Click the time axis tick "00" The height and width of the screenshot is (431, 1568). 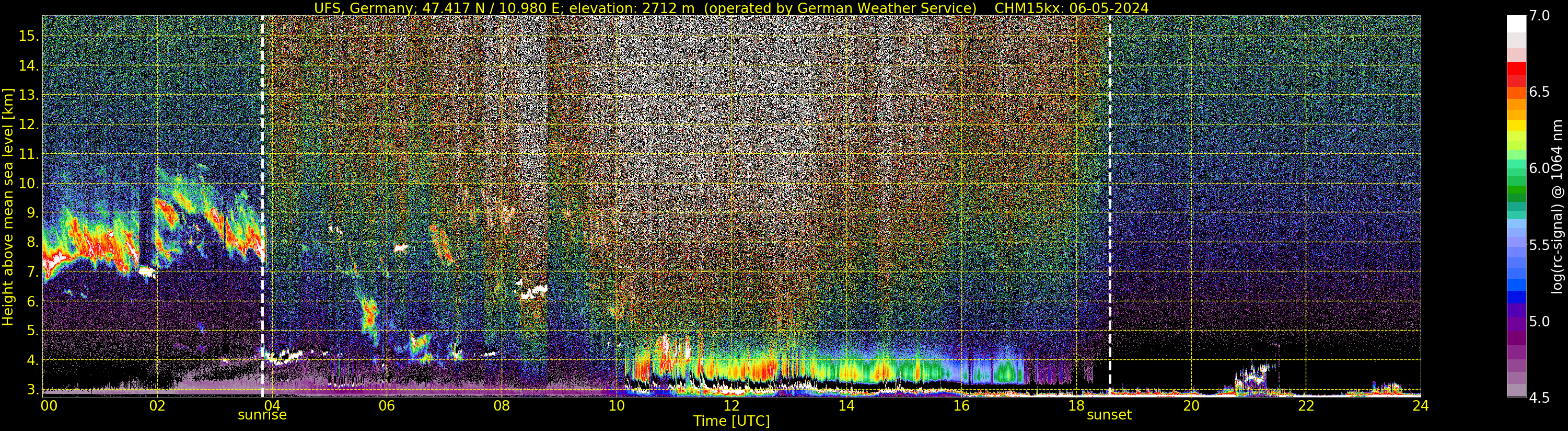(x=49, y=406)
